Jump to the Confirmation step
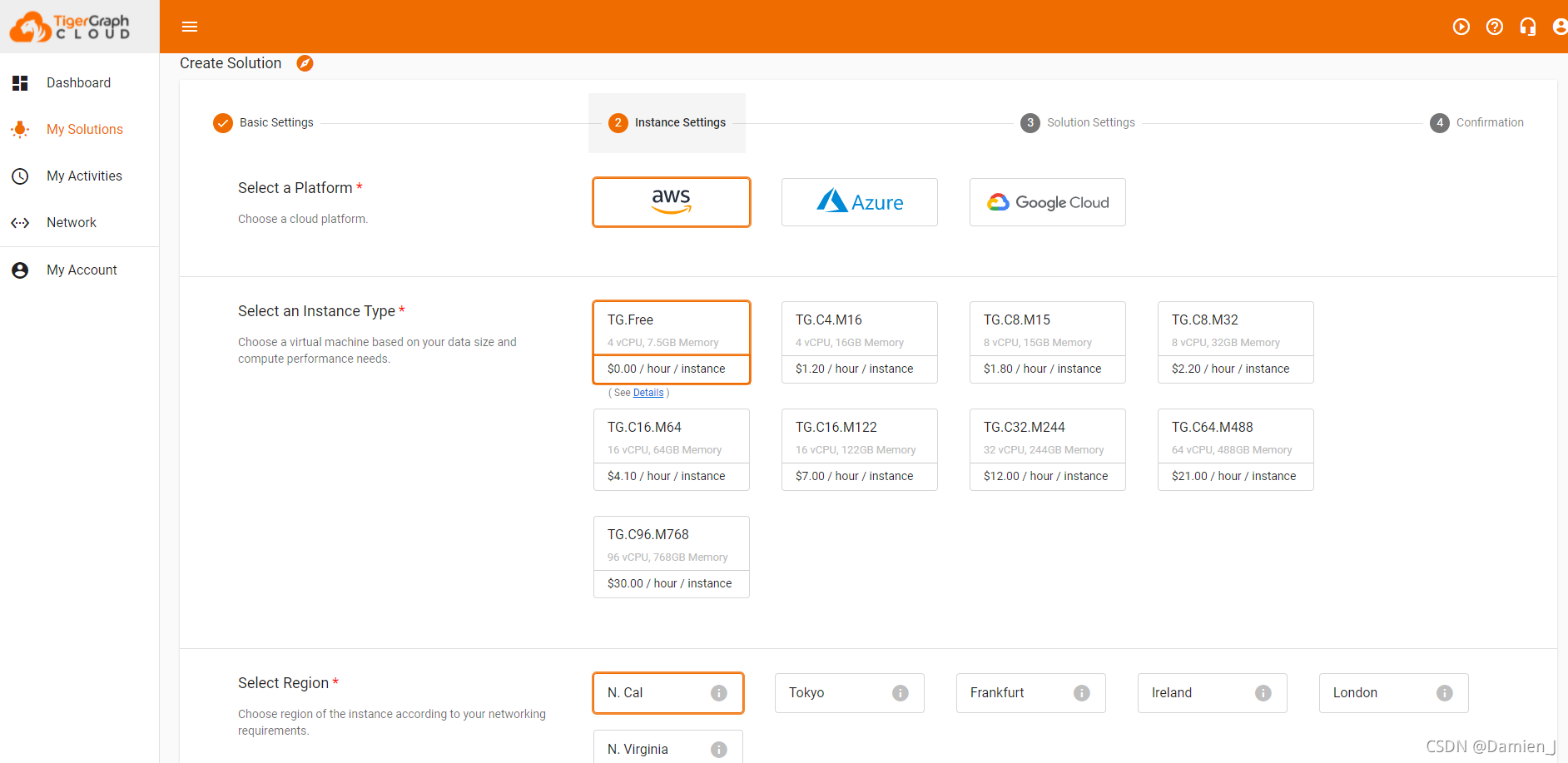Viewport: 1568px width, 763px height. [1477, 123]
